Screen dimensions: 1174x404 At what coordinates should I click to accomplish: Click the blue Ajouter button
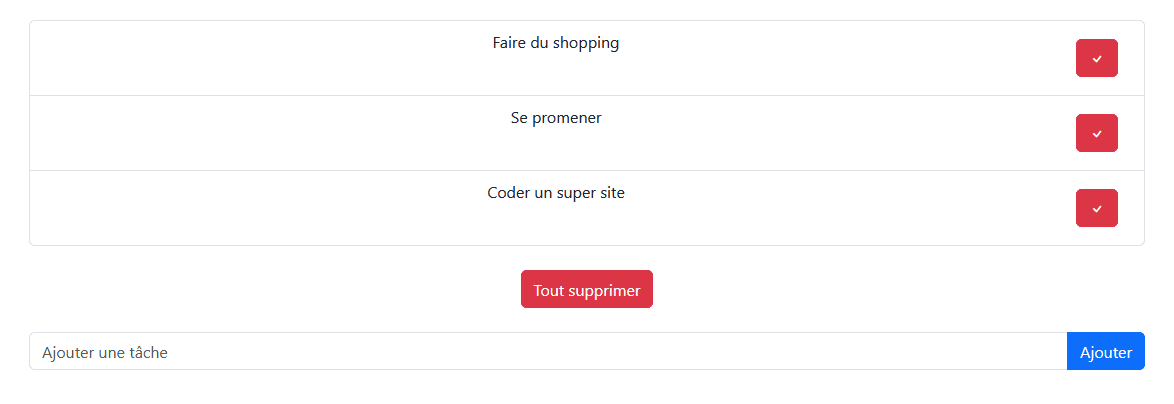click(x=1105, y=351)
